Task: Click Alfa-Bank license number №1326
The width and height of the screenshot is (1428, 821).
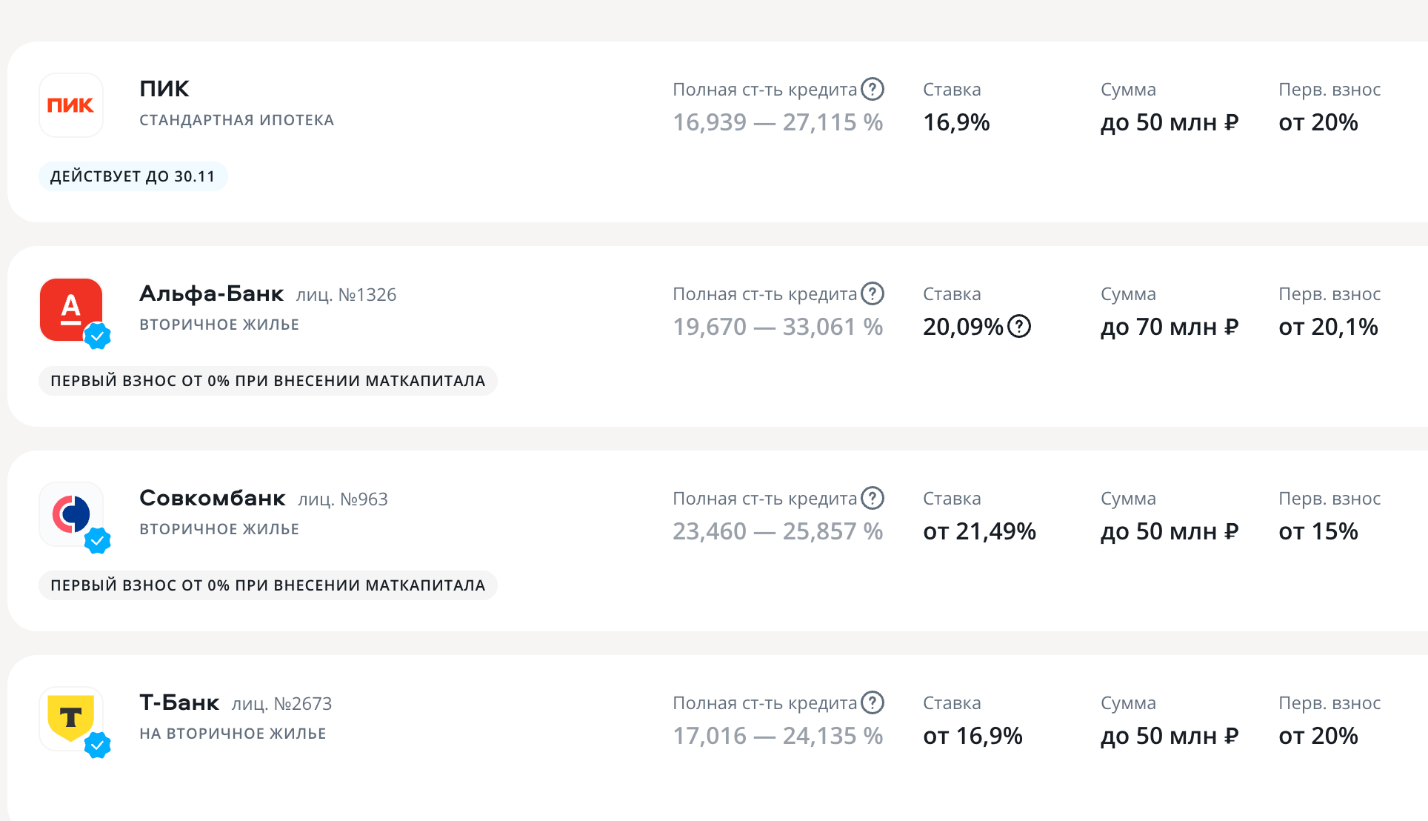Action: (x=347, y=295)
